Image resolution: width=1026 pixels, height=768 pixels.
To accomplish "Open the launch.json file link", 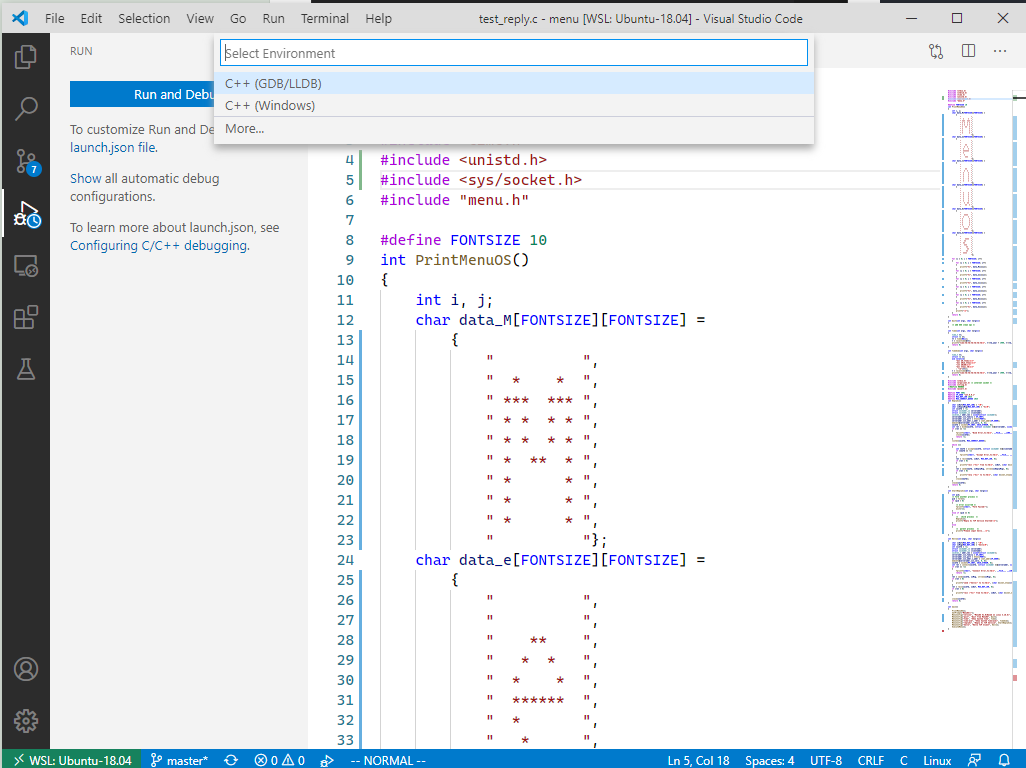I will coord(113,147).
